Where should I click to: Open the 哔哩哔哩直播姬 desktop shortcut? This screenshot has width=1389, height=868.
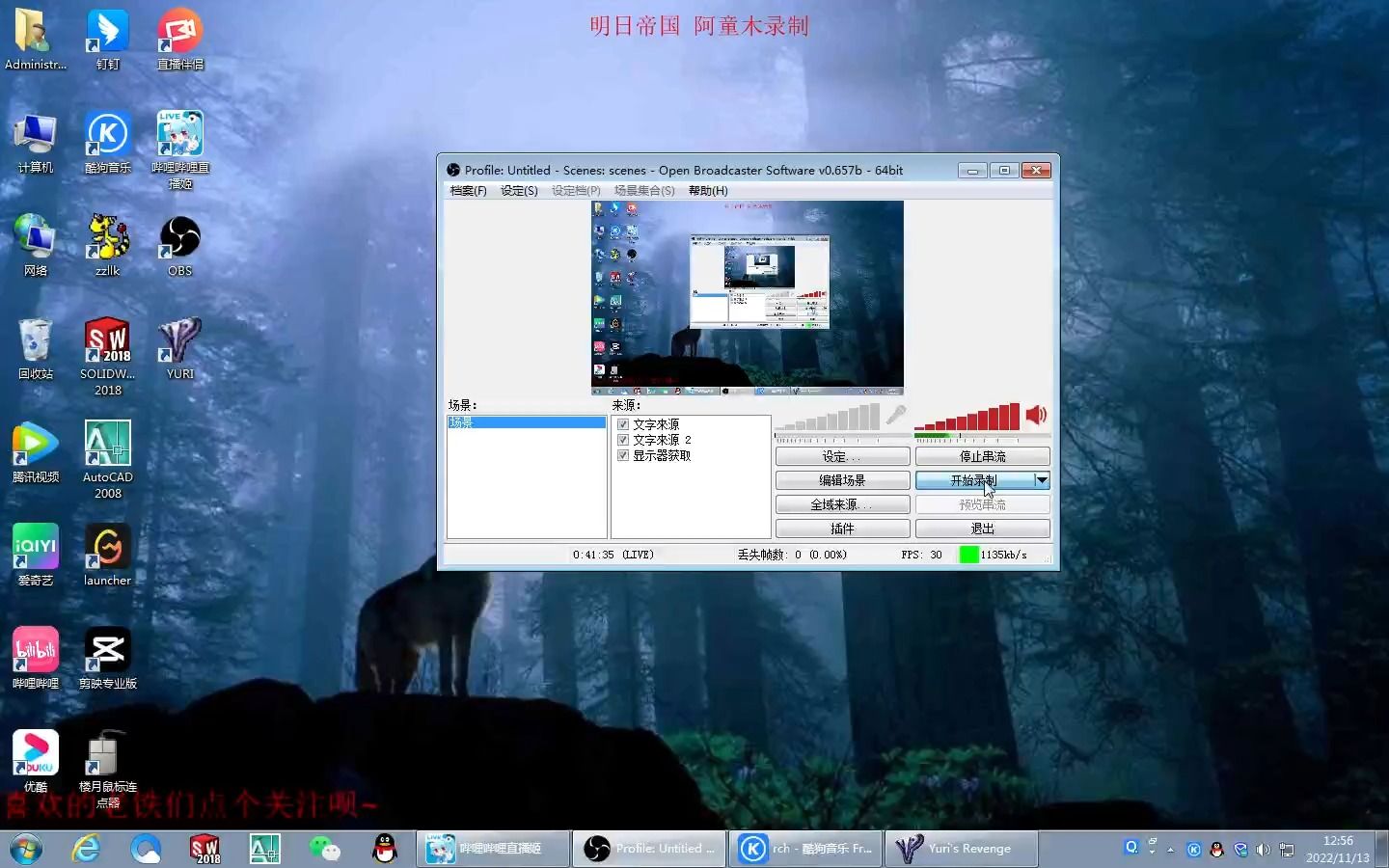pyautogui.click(x=179, y=150)
